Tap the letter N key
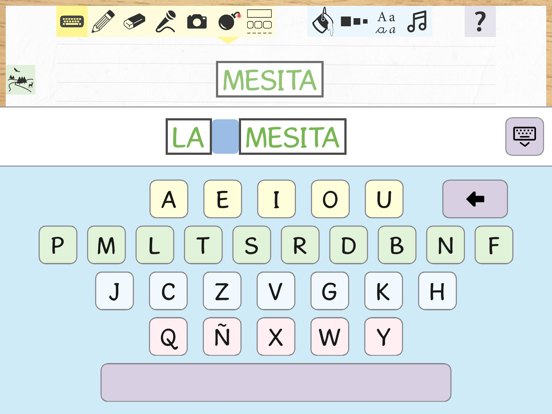The image size is (552, 414). (445, 245)
